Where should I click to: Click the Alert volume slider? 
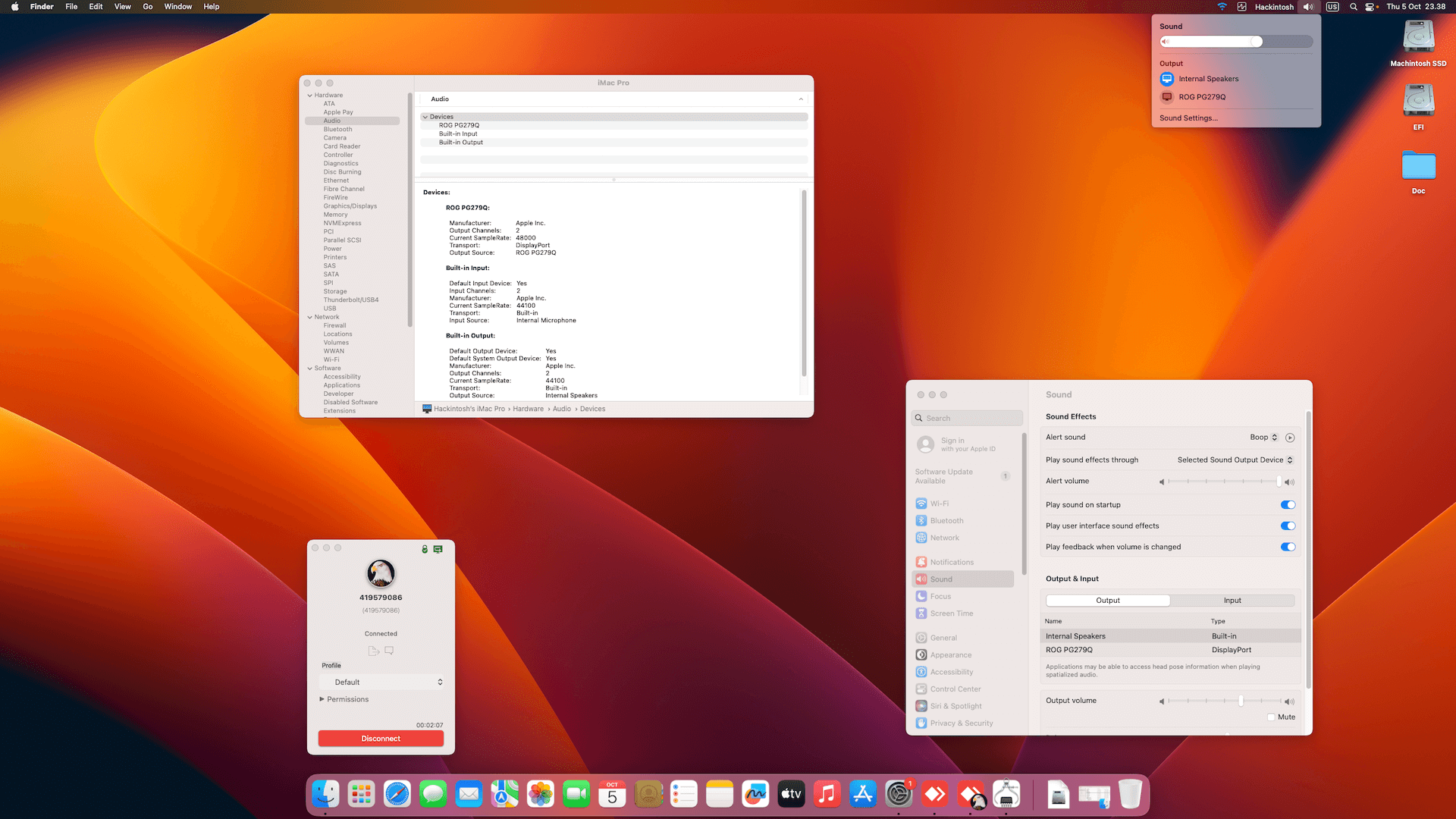pos(1224,482)
